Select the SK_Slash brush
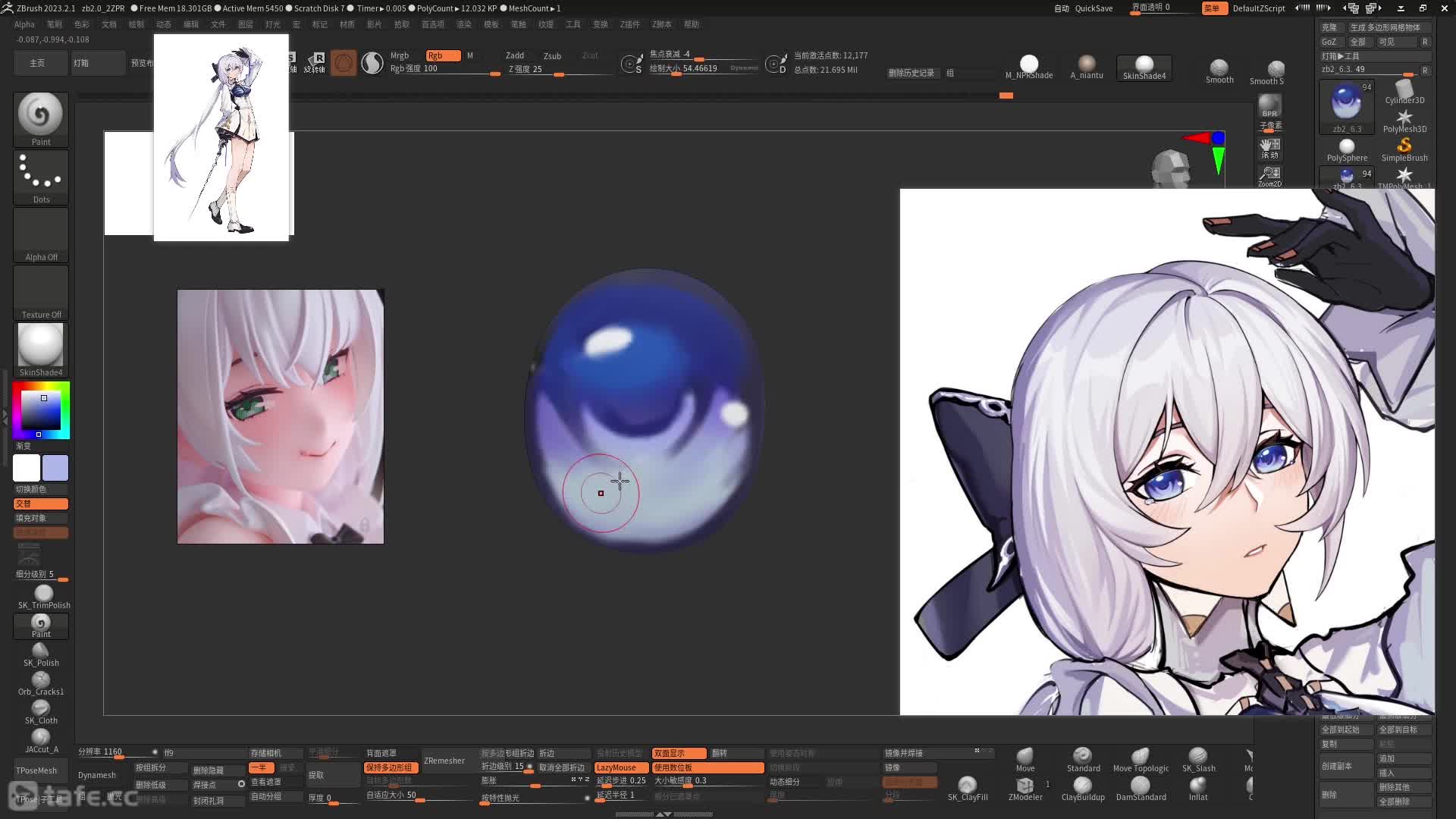 pyautogui.click(x=1198, y=760)
